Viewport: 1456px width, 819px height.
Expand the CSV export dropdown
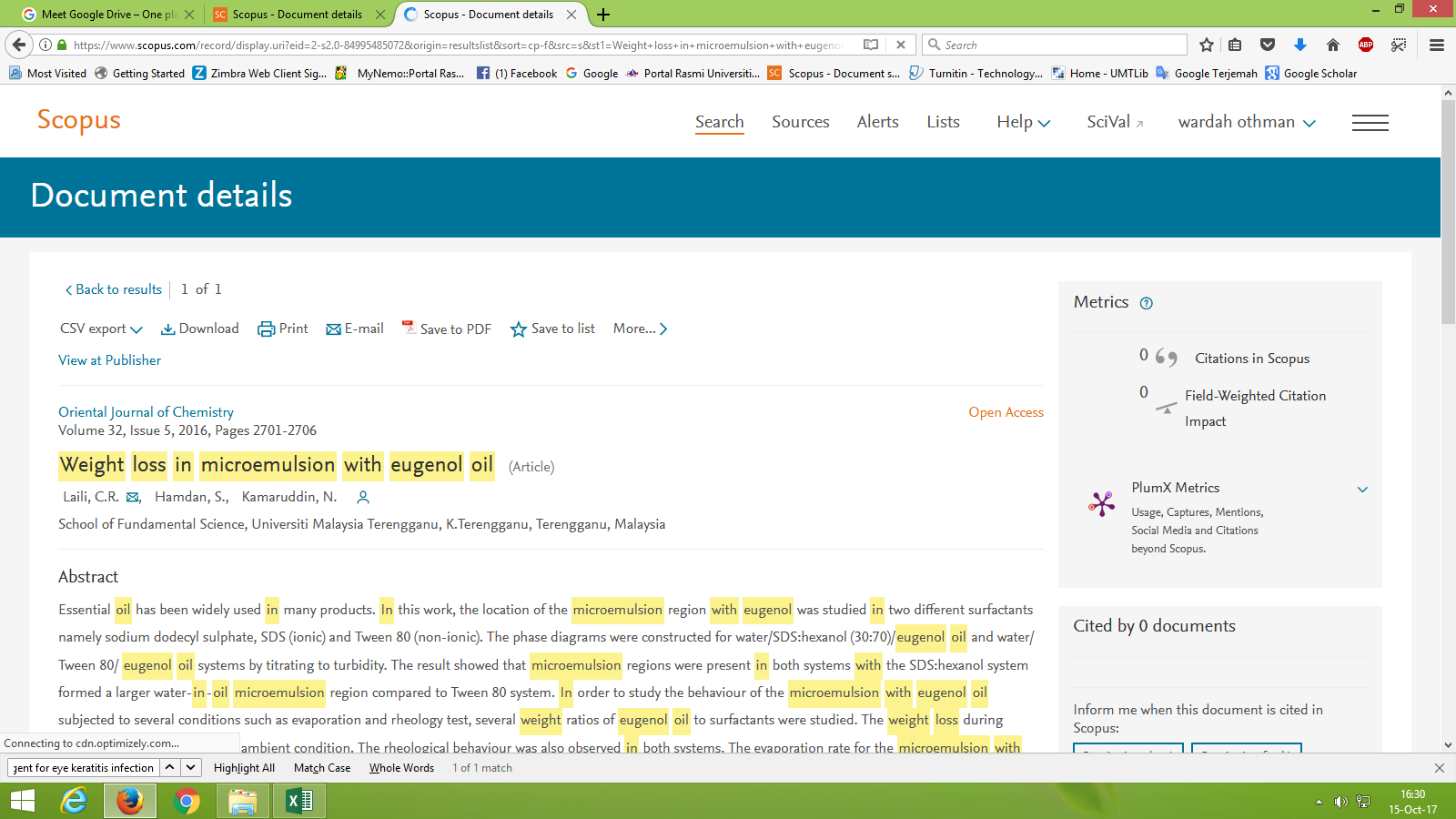pos(101,329)
